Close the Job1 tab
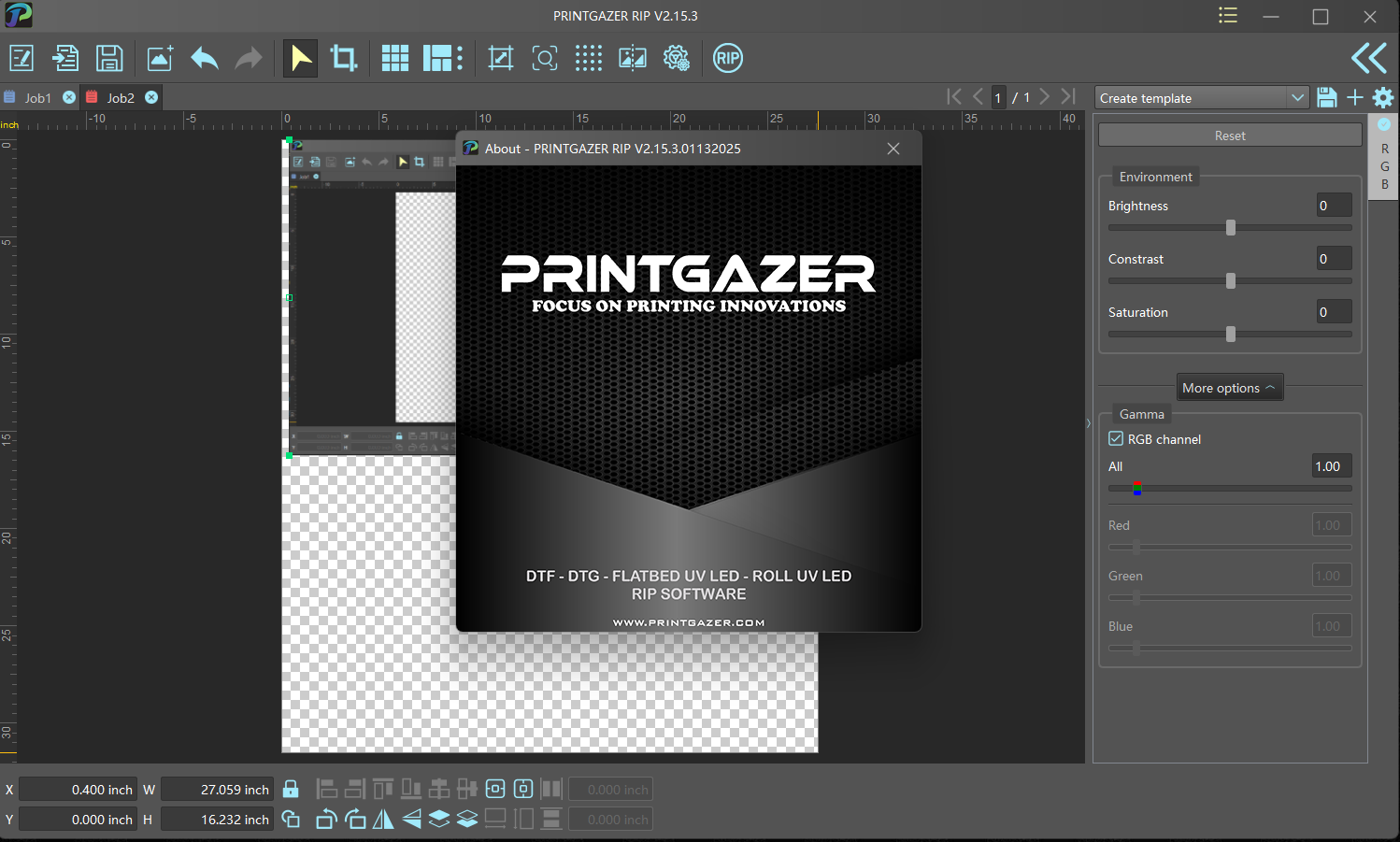Screen dimensions: 1400x842 69,97
